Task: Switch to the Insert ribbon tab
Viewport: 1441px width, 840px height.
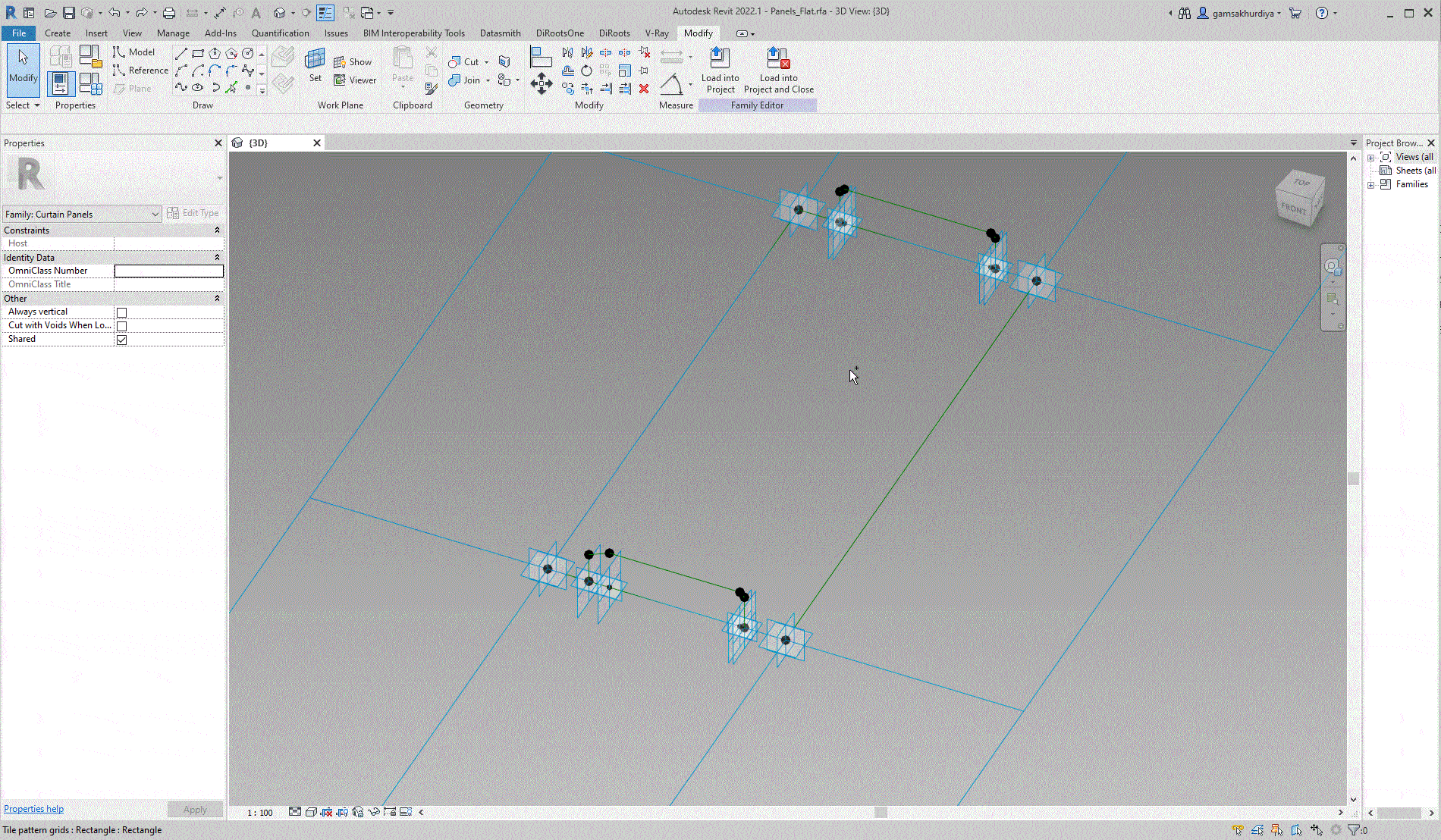Action: point(96,33)
